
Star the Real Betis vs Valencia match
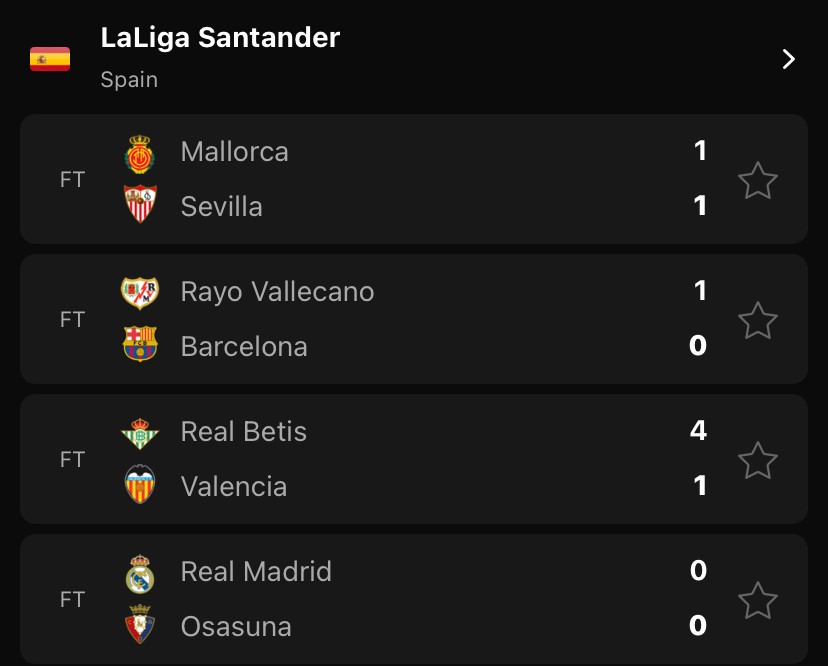coord(757,461)
